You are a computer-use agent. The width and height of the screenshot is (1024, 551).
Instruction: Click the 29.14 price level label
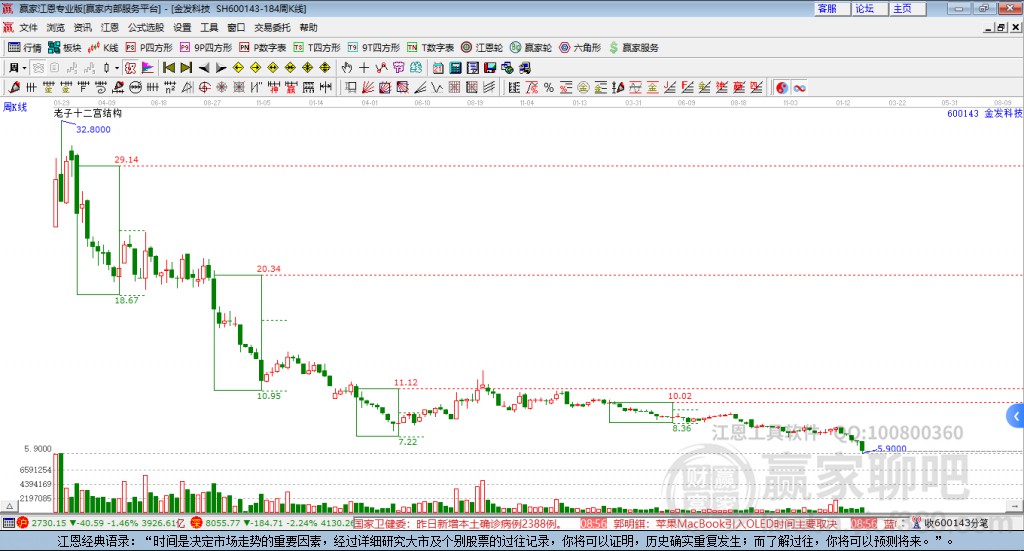126,159
